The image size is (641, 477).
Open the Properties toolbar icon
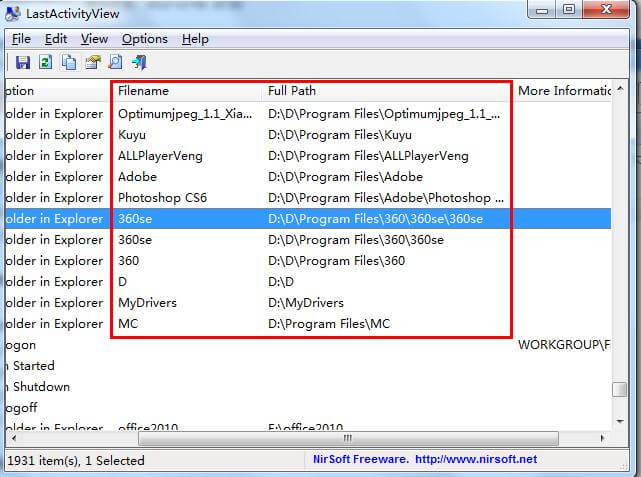point(93,62)
